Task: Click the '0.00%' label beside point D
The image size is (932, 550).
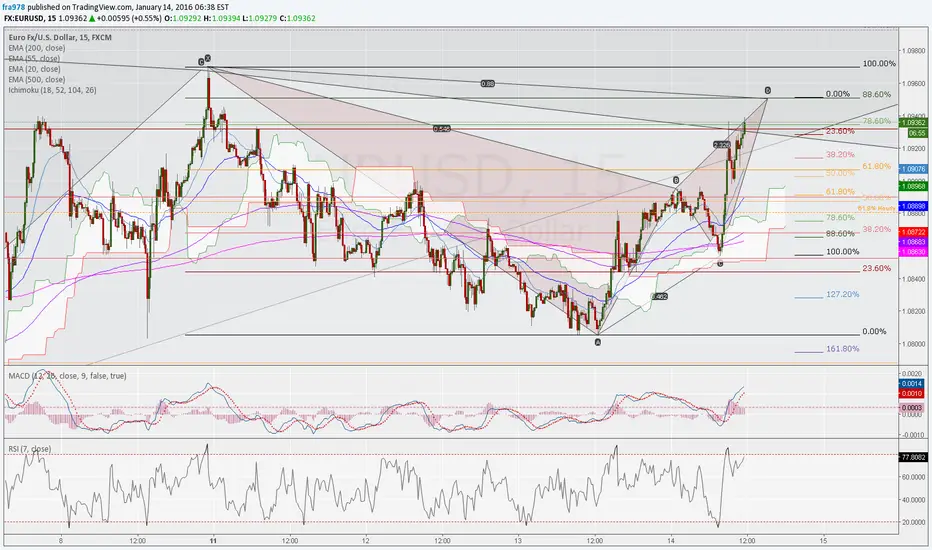Action: click(838, 94)
